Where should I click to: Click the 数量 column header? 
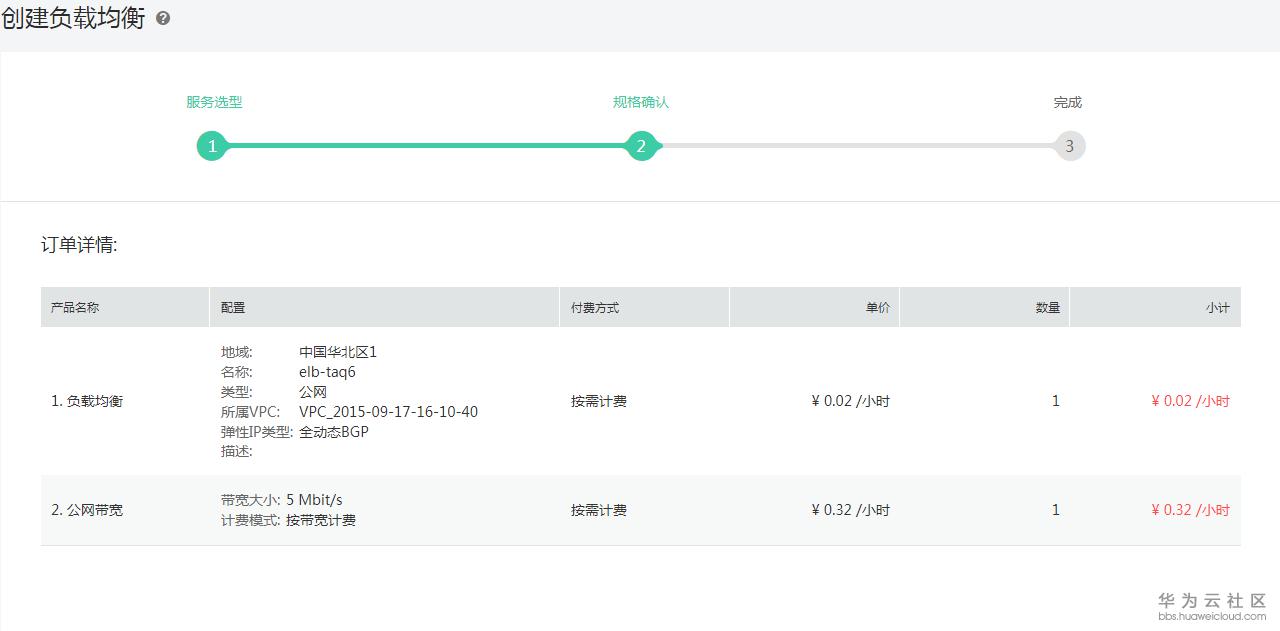[1047, 307]
